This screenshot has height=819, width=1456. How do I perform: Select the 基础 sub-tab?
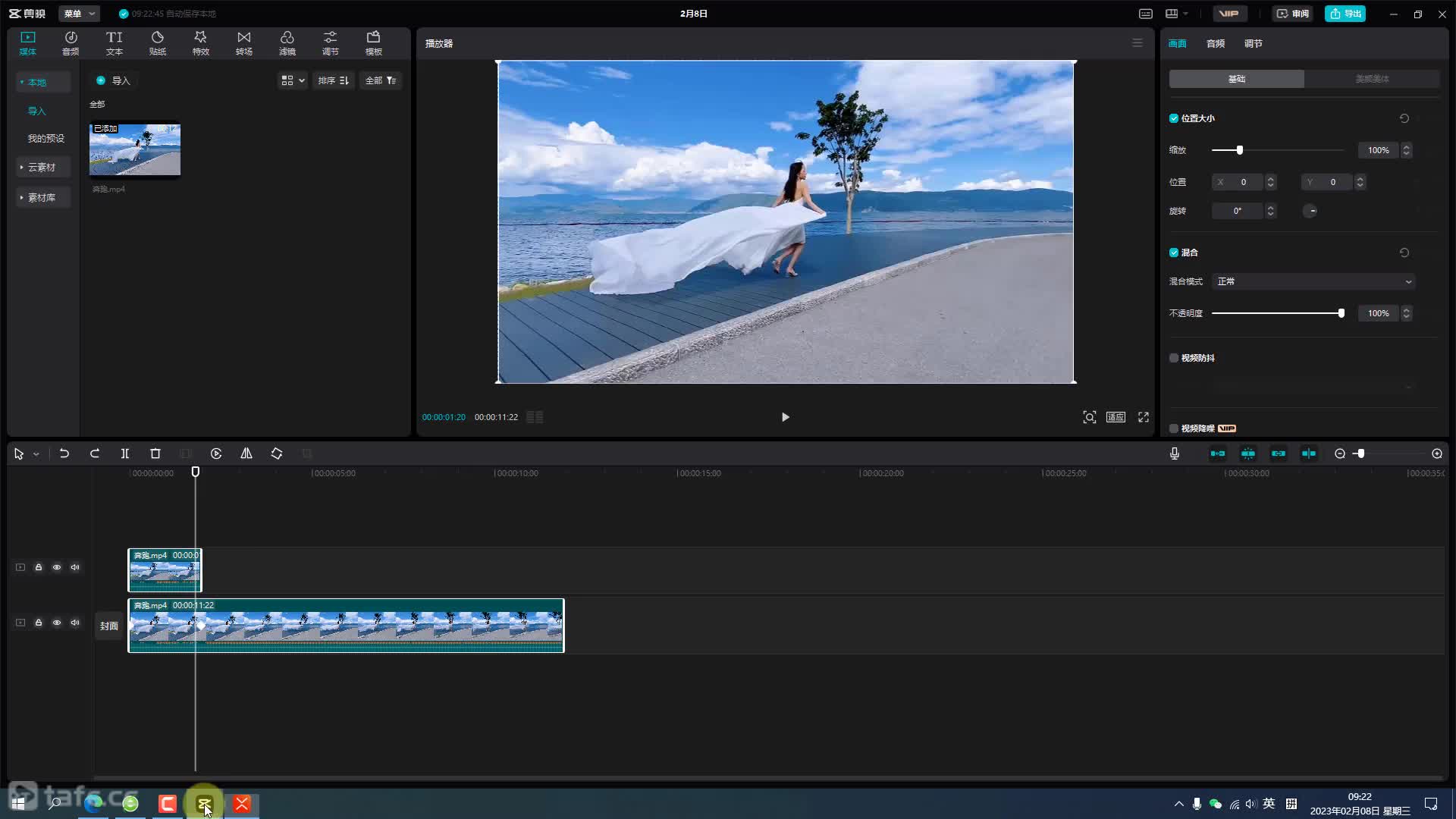point(1237,79)
